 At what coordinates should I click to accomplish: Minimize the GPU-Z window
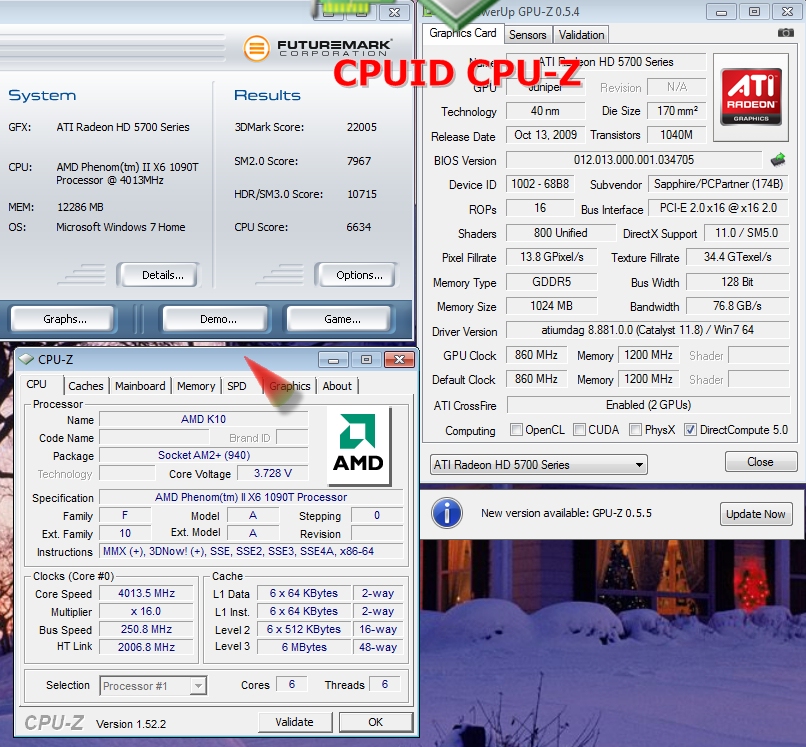721,12
